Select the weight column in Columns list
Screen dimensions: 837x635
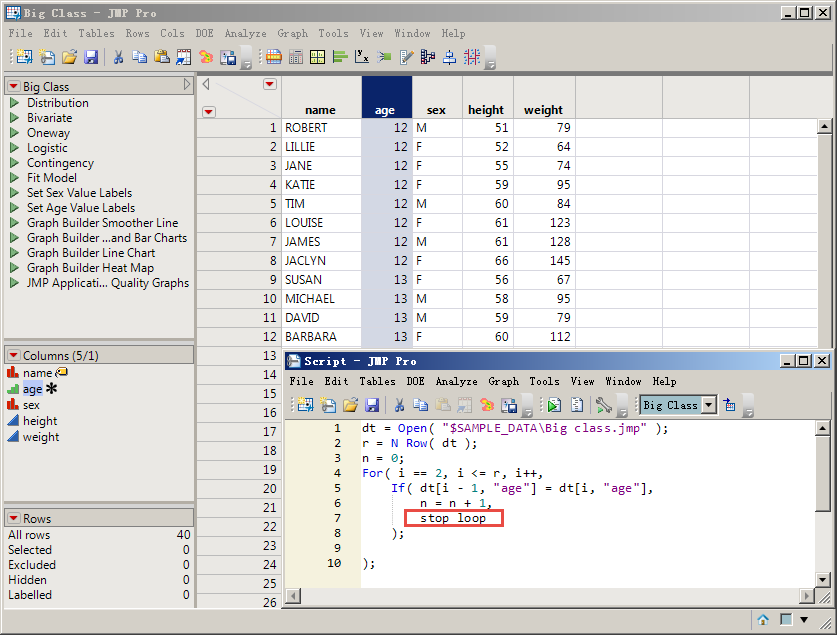pos(41,437)
